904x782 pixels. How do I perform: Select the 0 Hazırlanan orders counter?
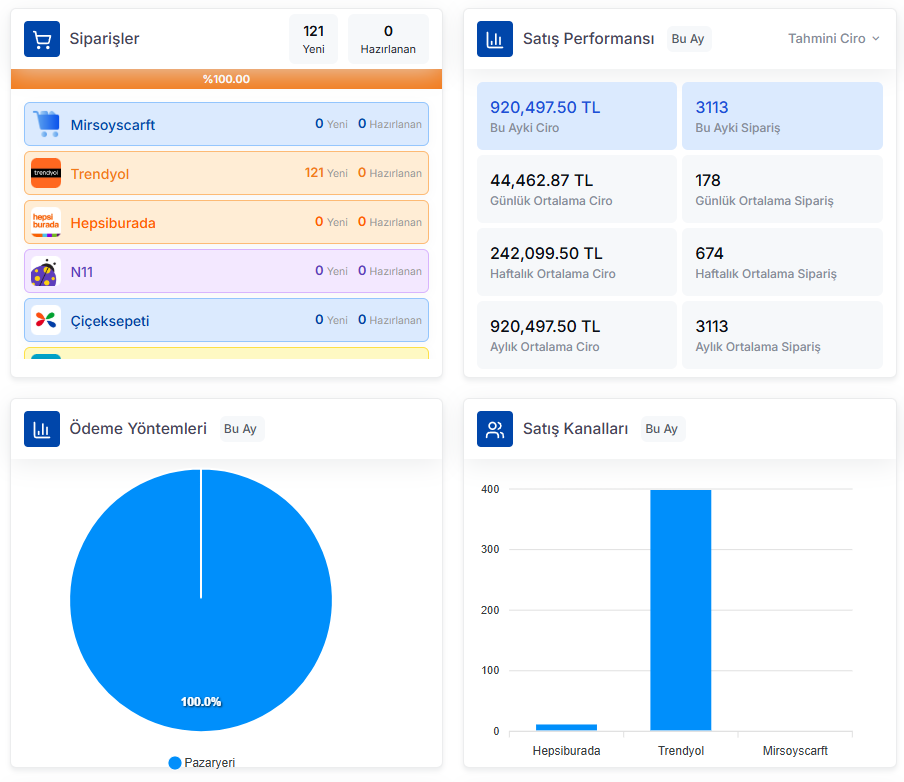tap(388, 39)
